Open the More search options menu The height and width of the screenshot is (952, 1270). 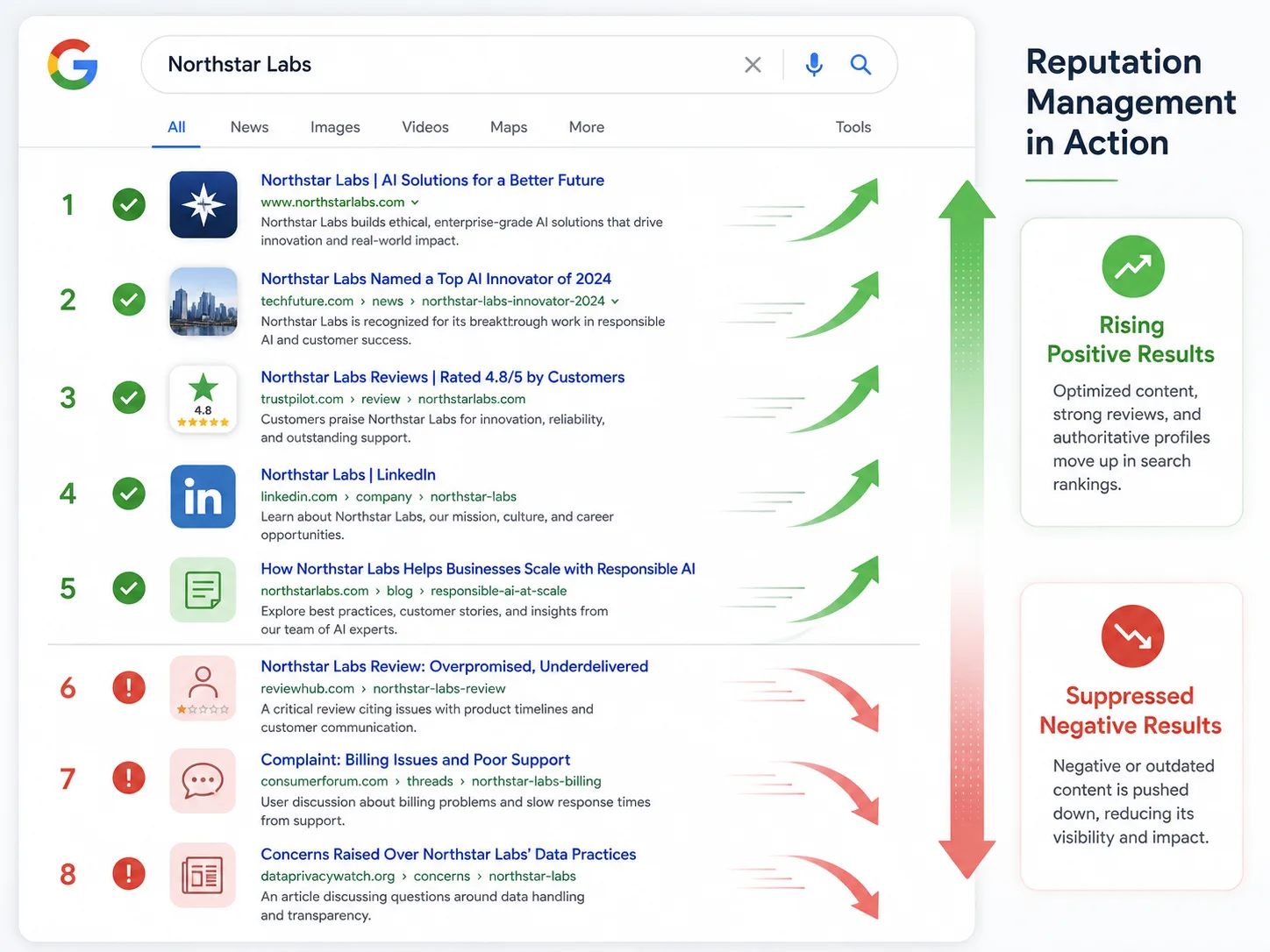pyautogui.click(x=587, y=127)
